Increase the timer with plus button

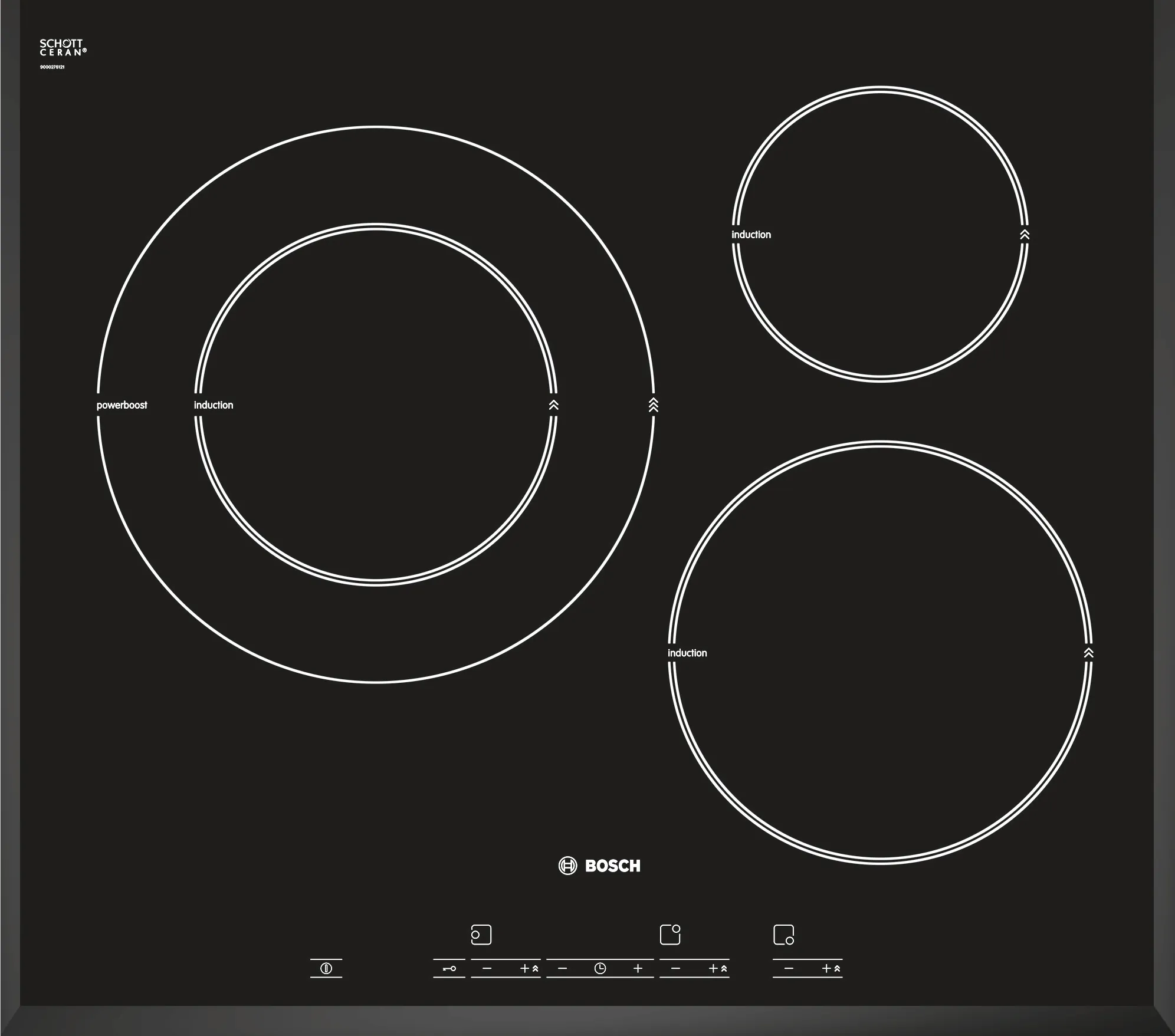(638, 968)
